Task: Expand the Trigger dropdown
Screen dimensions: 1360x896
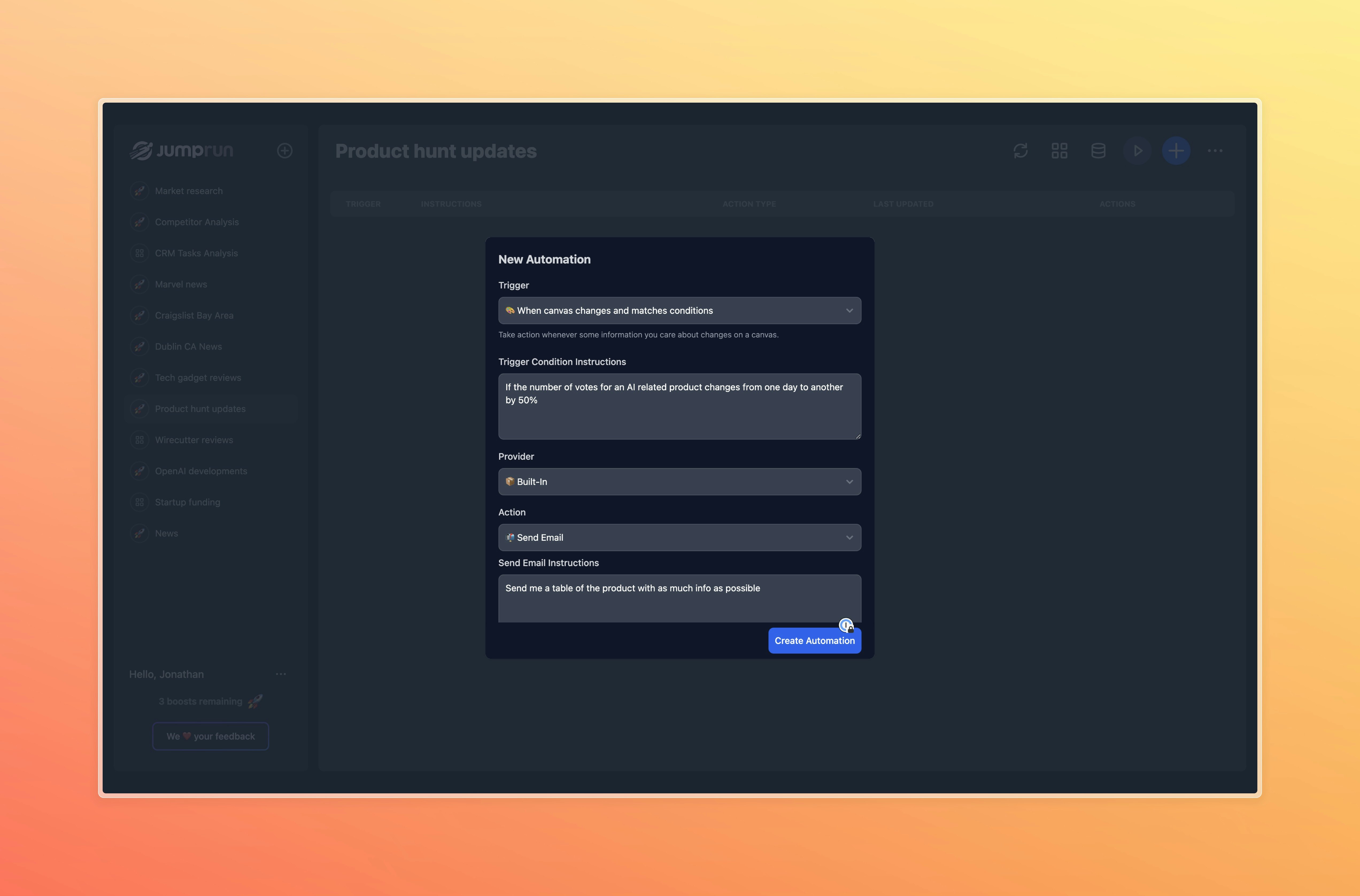Action: (679, 310)
